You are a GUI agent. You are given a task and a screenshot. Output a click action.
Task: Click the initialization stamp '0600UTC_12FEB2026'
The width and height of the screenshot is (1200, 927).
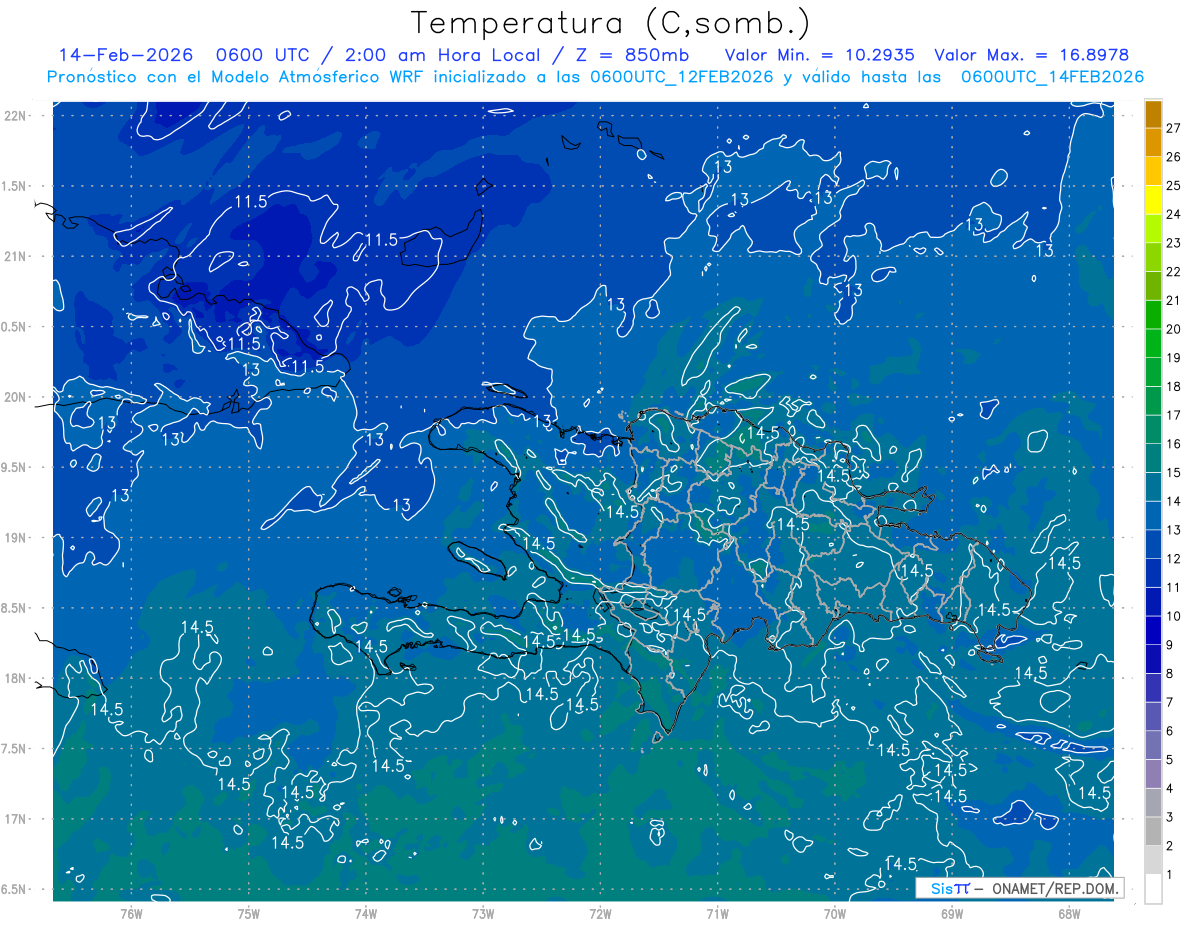tap(682, 77)
